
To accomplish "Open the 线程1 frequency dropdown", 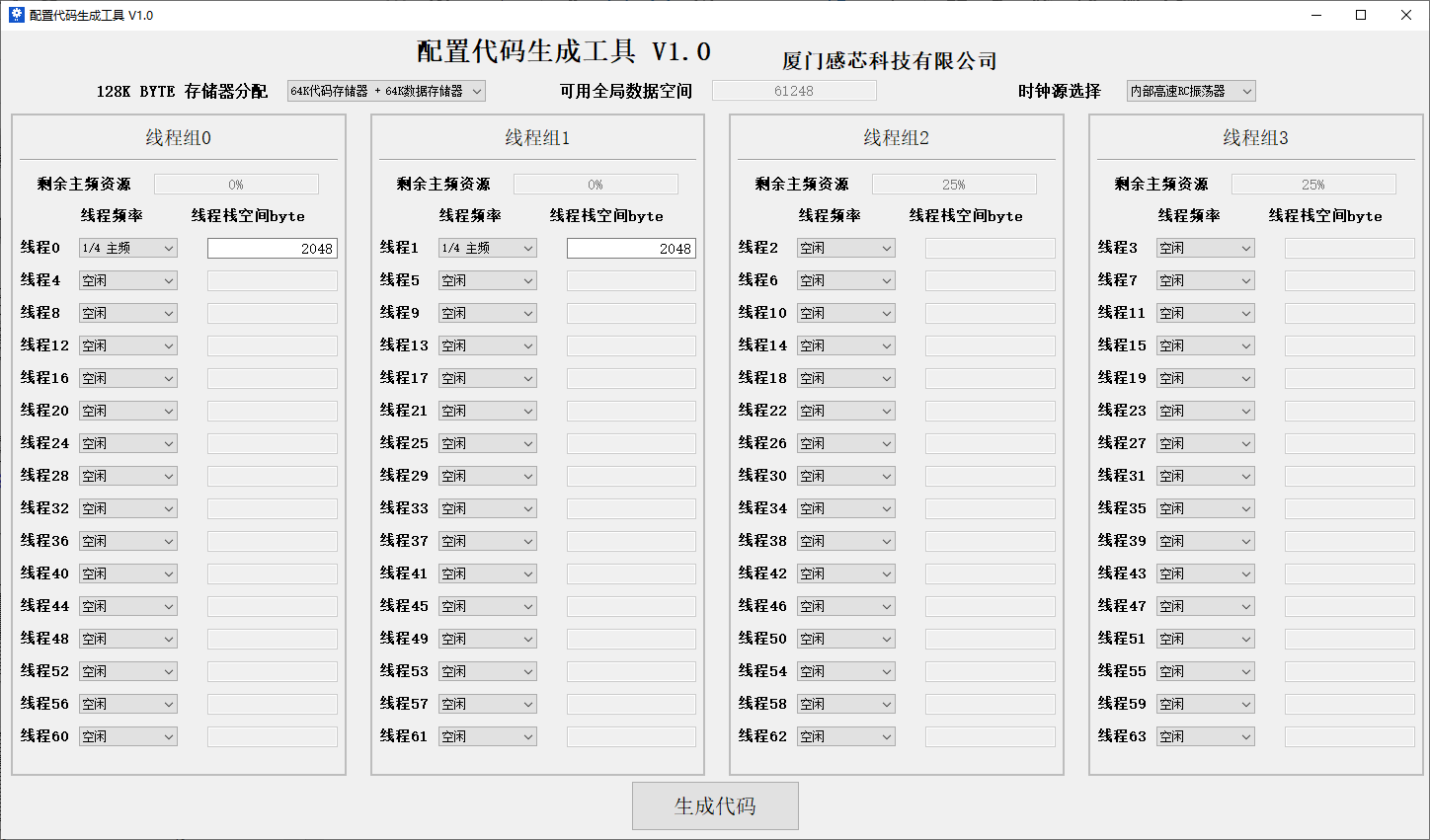I will 488,248.
